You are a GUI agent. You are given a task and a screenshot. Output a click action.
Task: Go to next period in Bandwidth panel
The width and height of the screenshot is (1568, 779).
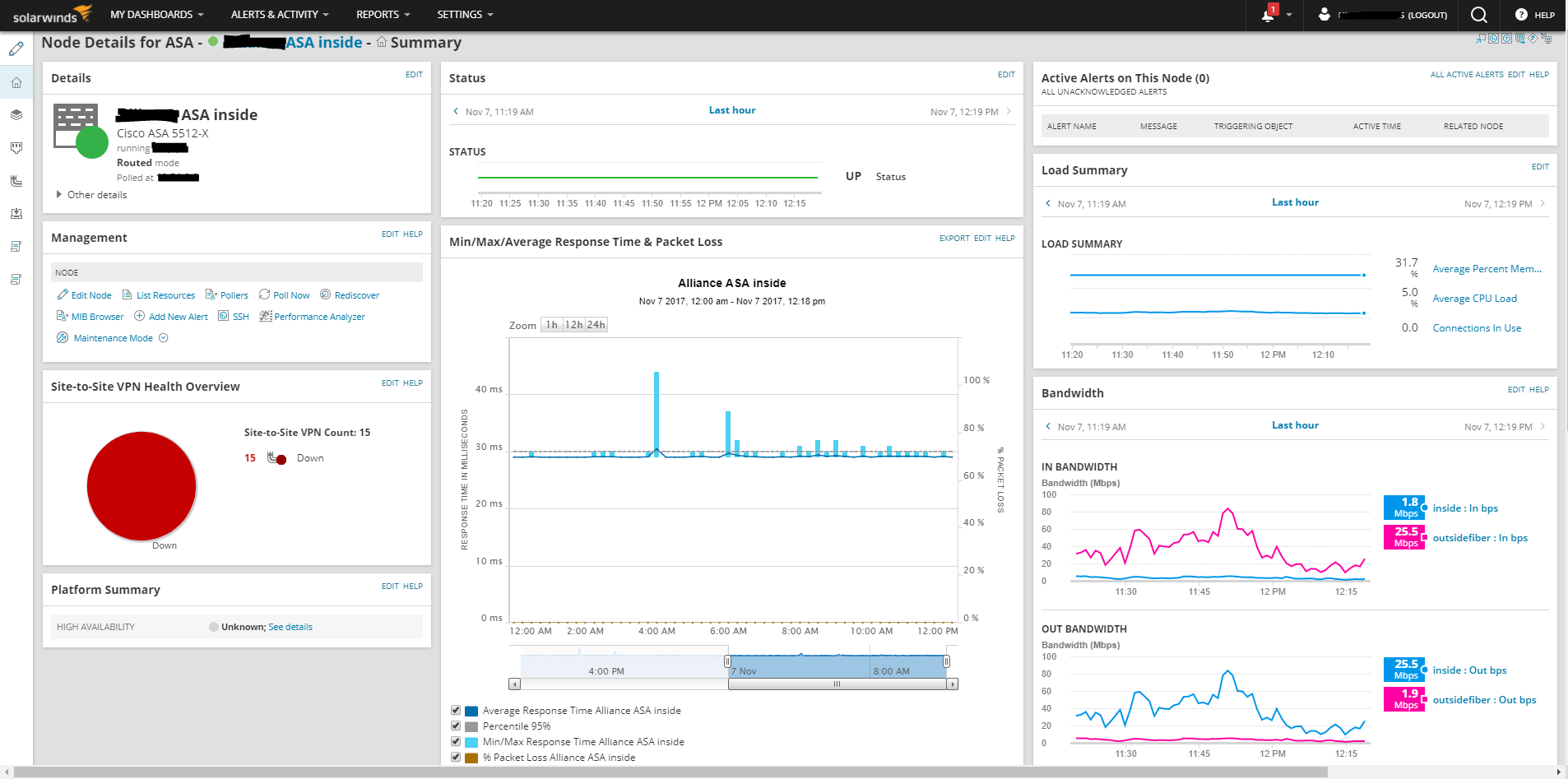1542,426
